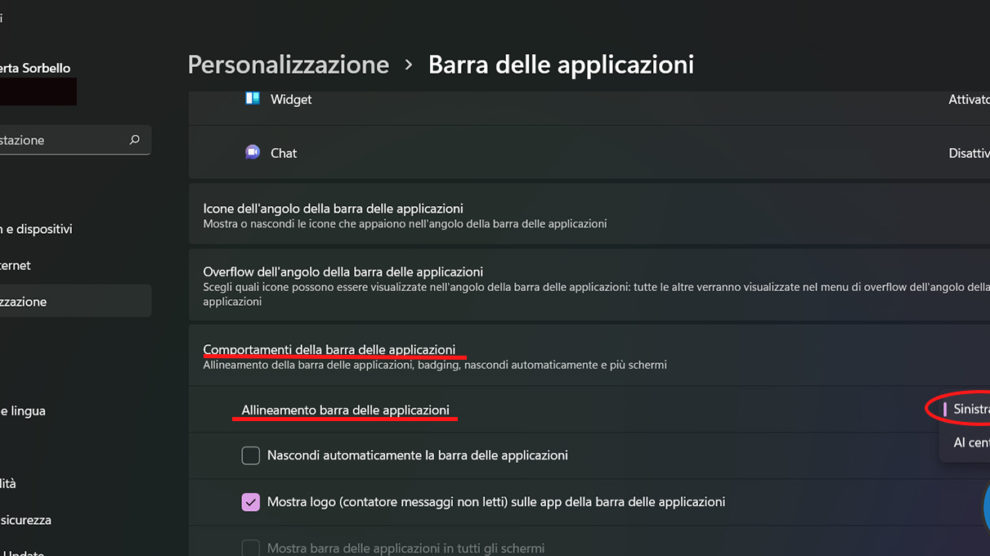Select Personalizzazione in the sidebar
990x556 pixels.
(30, 301)
